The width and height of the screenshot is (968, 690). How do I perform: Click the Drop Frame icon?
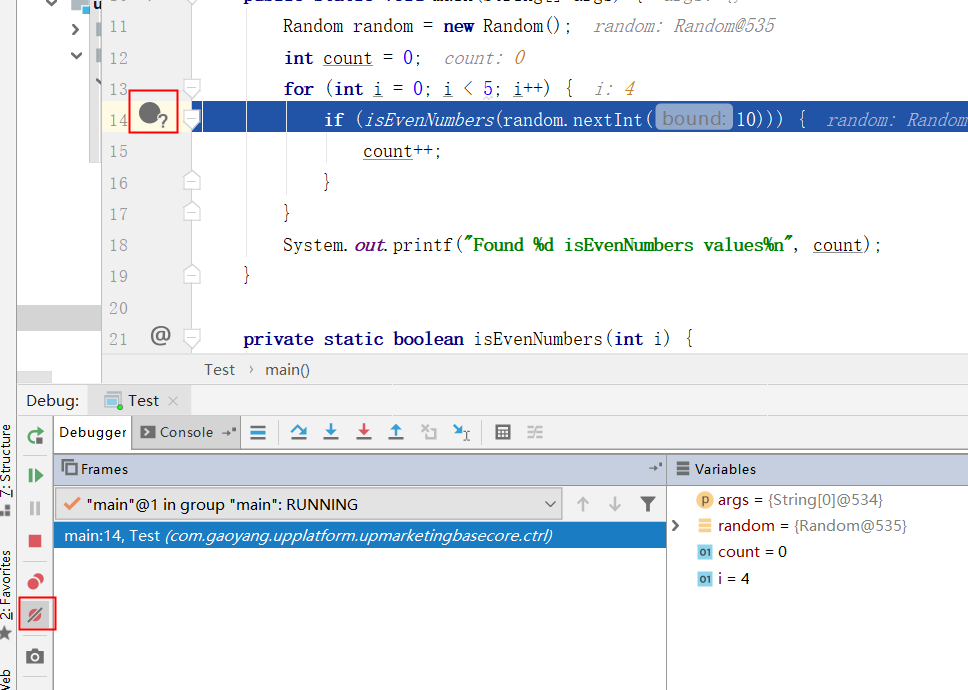tap(428, 432)
